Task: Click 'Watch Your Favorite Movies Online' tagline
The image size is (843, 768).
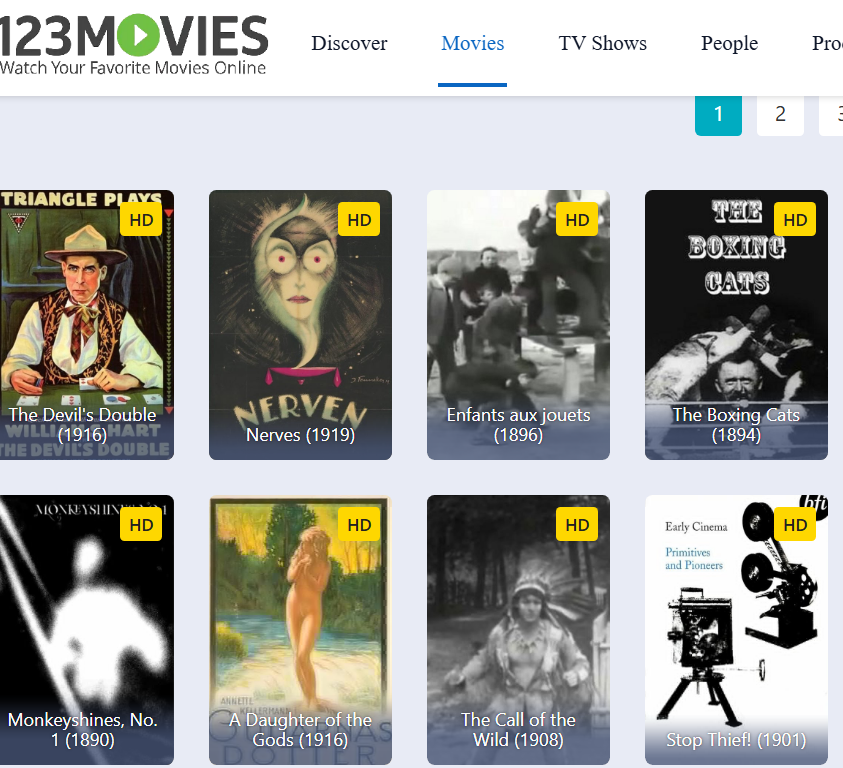Action: [133, 68]
